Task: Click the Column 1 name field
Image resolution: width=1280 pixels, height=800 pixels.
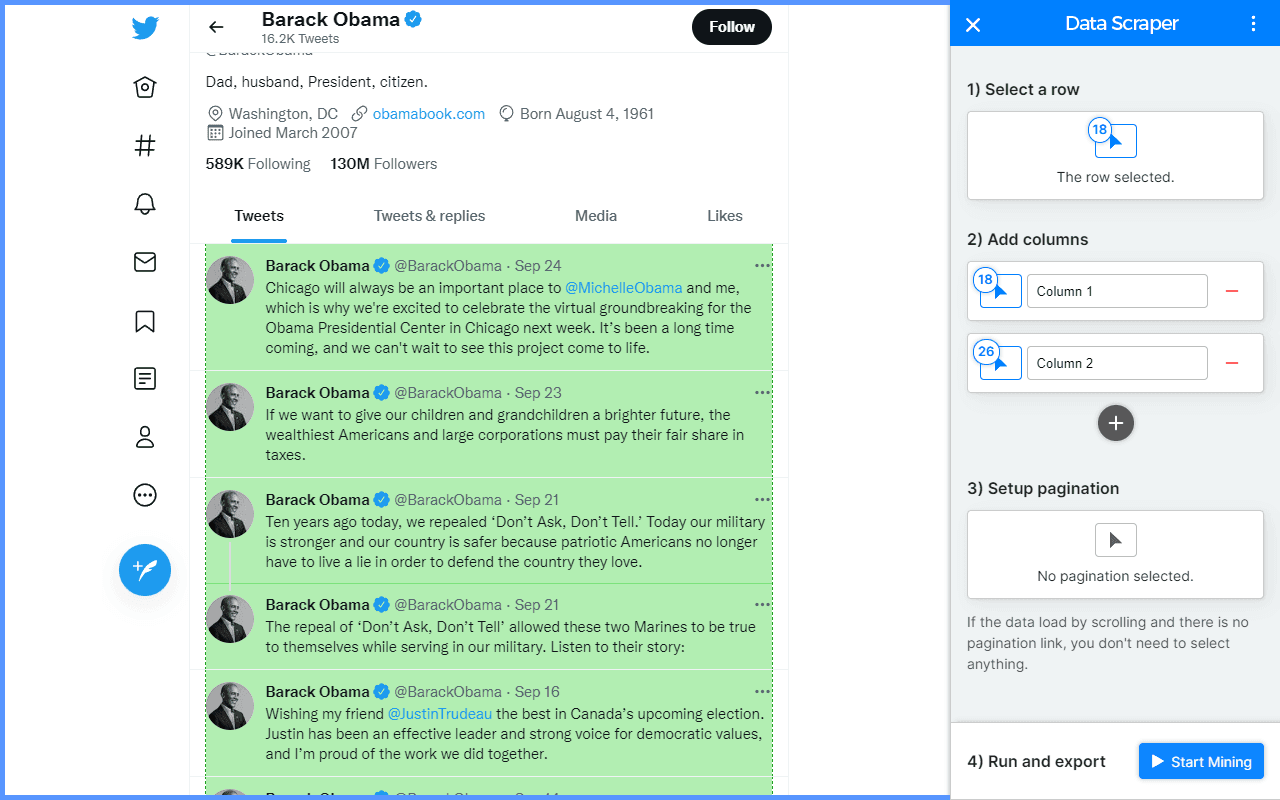Action: (1117, 291)
